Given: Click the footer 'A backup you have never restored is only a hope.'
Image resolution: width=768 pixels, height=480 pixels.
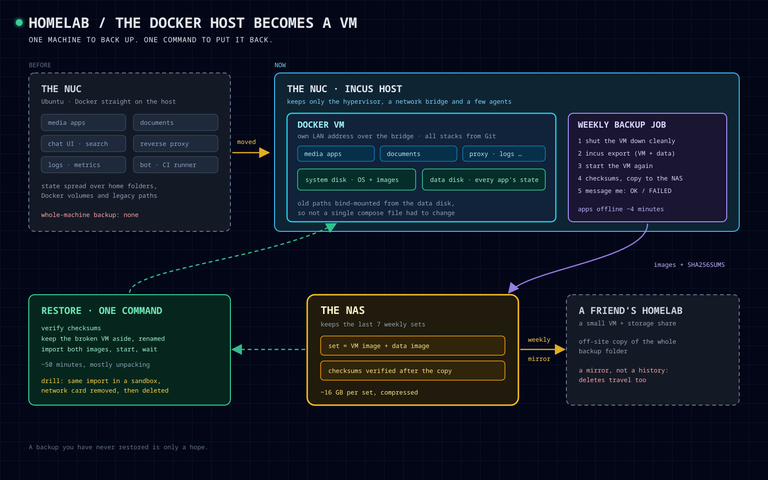Looking at the screenshot, I should pos(118,447).
